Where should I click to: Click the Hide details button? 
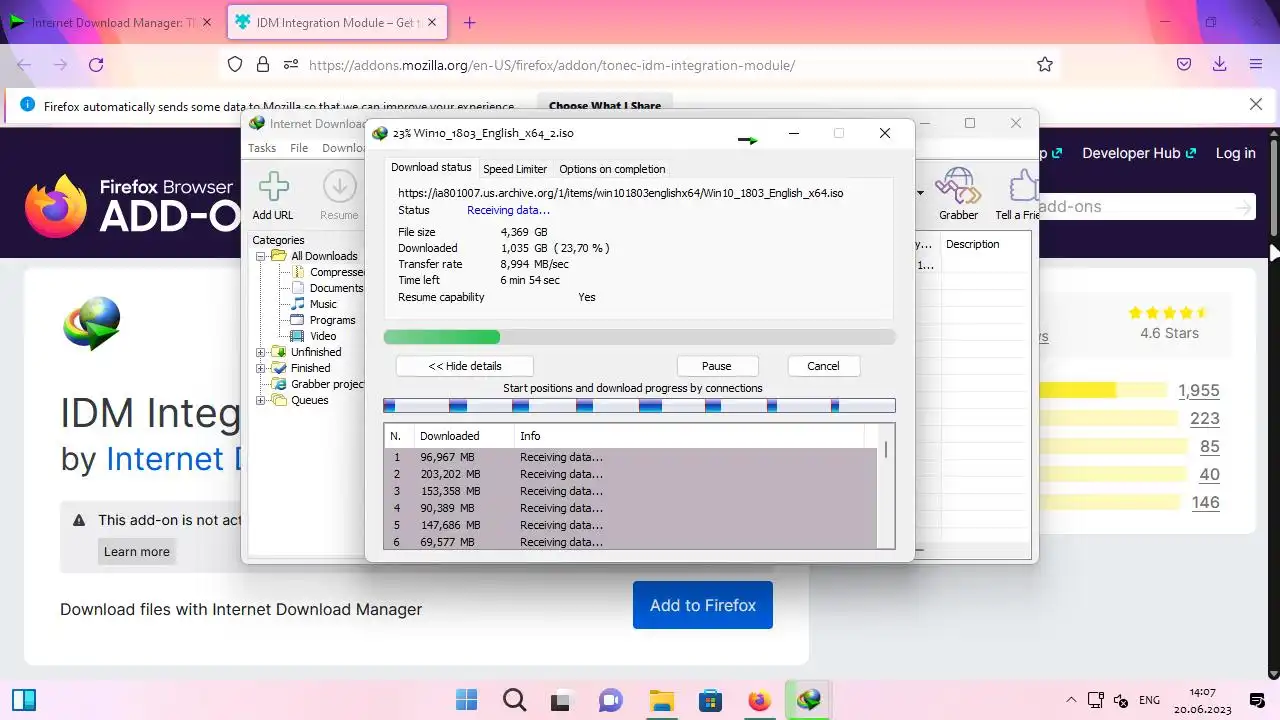465,366
